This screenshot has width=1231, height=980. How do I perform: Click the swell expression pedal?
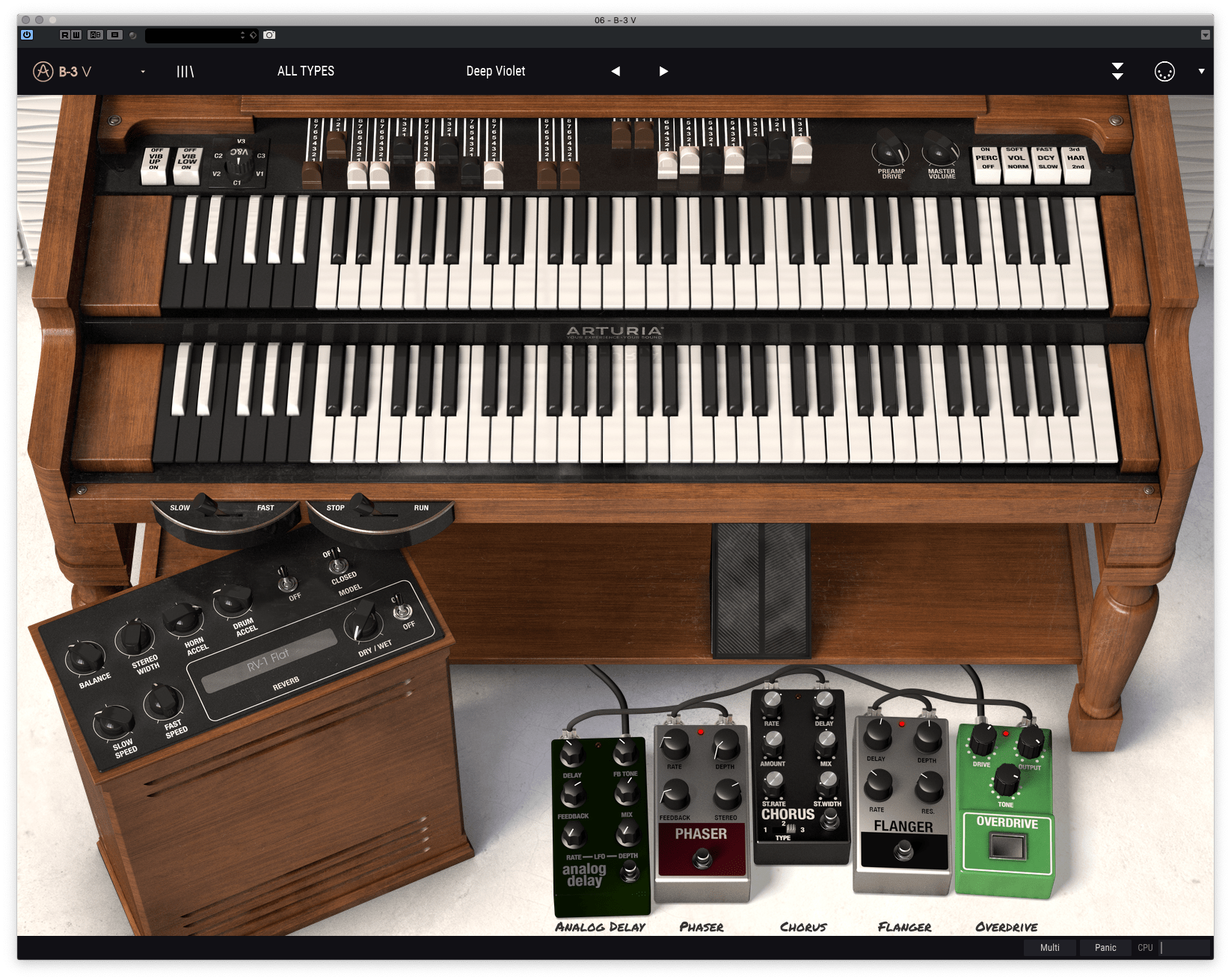761,591
